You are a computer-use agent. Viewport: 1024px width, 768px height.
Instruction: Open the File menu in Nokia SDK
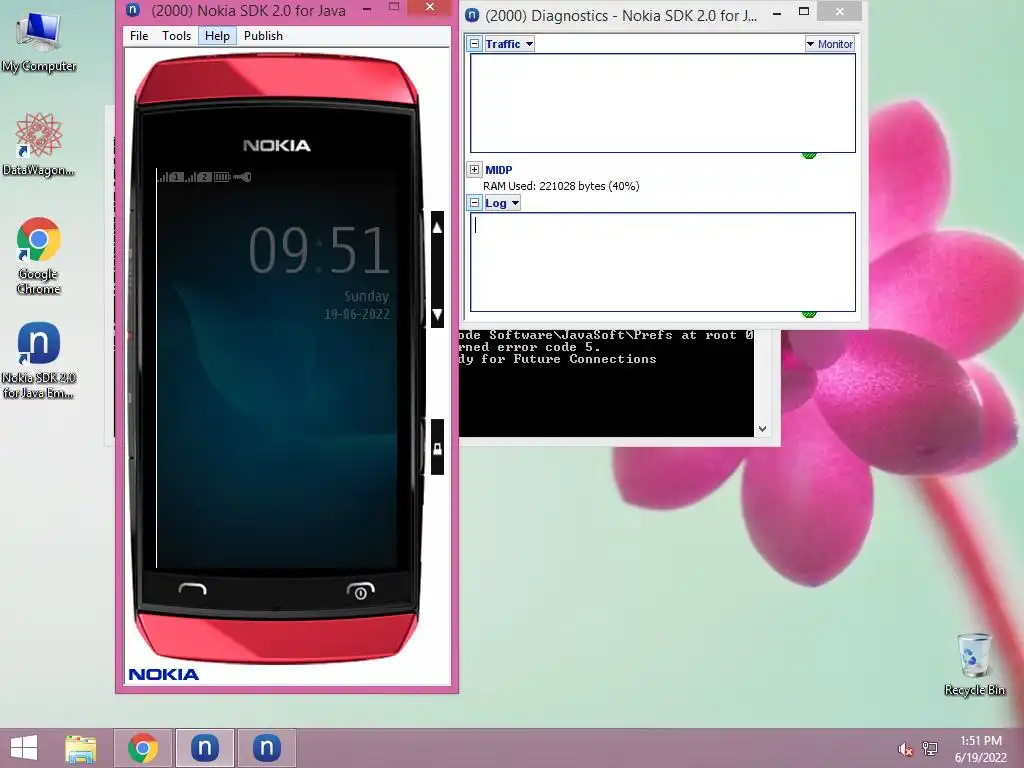click(x=138, y=36)
